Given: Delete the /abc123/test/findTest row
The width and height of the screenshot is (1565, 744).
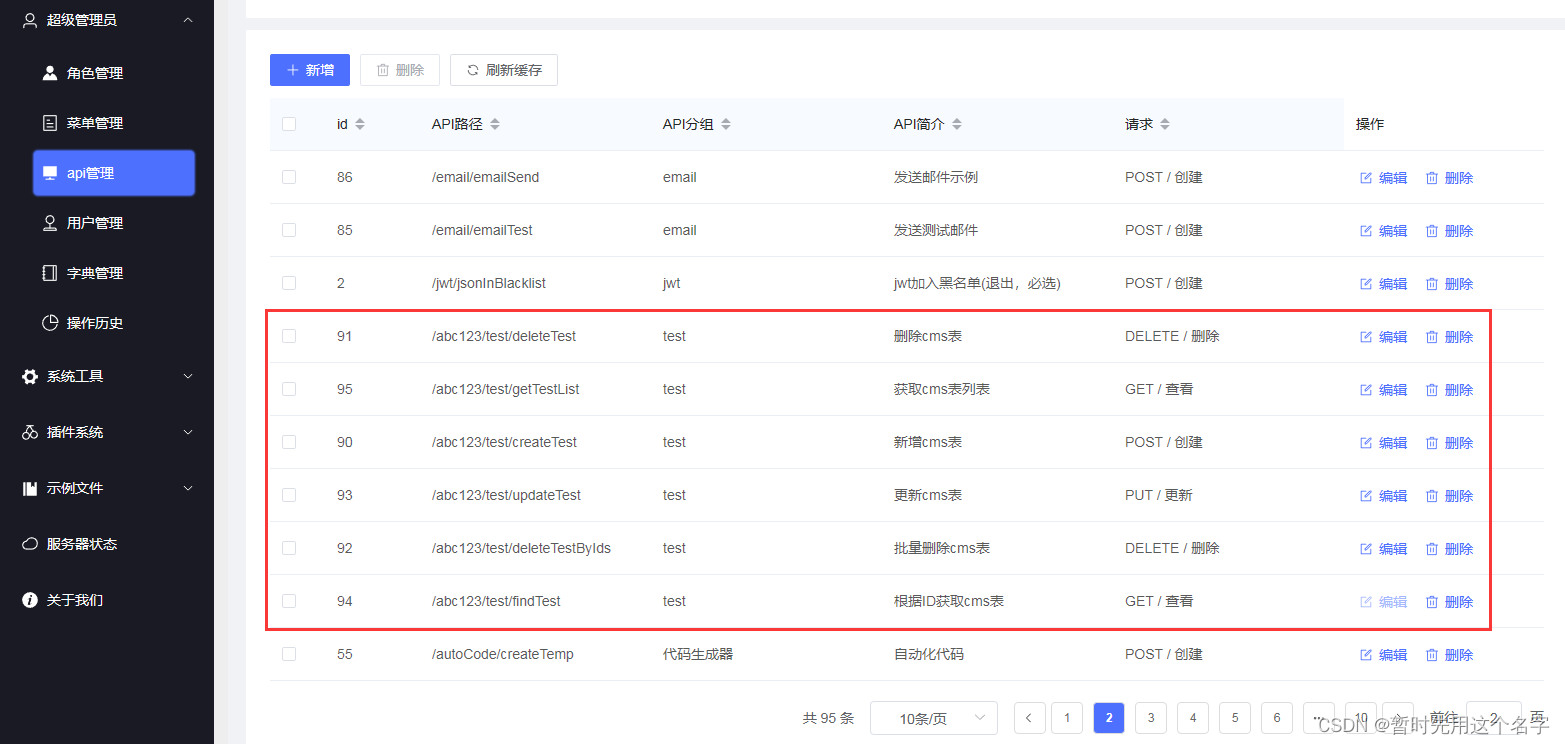Looking at the screenshot, I should (1449, 602).
